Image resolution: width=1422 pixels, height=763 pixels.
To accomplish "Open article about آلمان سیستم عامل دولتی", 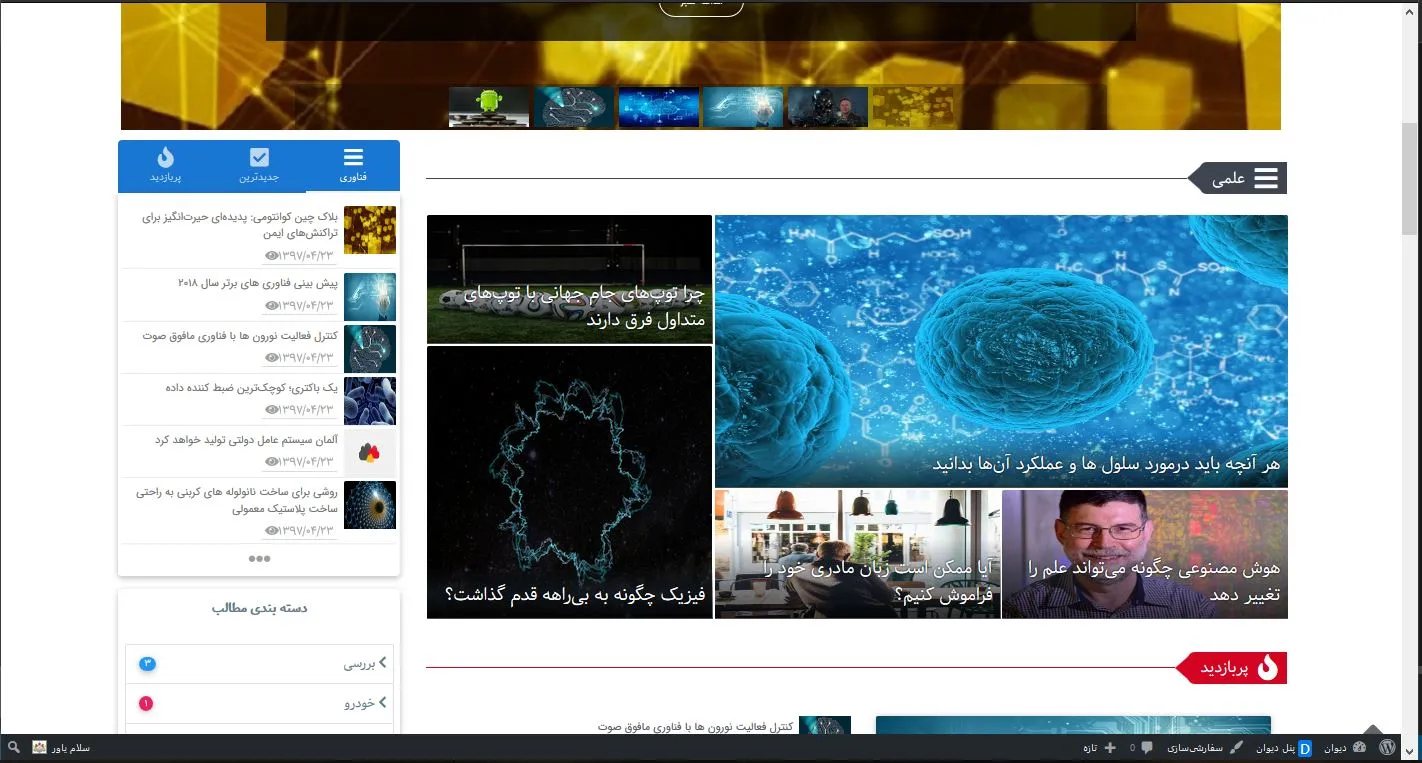I will point(254,440).
